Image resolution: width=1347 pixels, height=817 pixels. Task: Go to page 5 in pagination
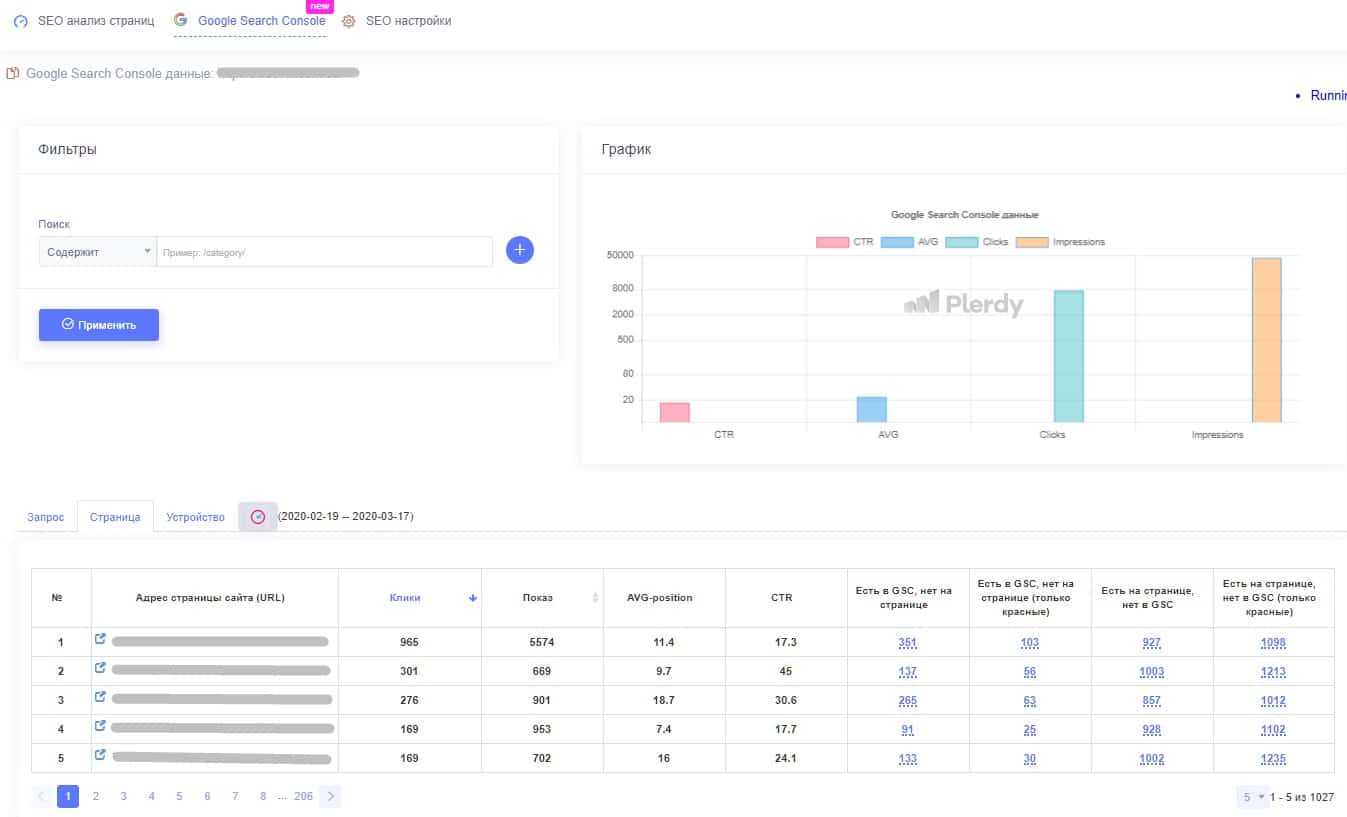[180, 797]
